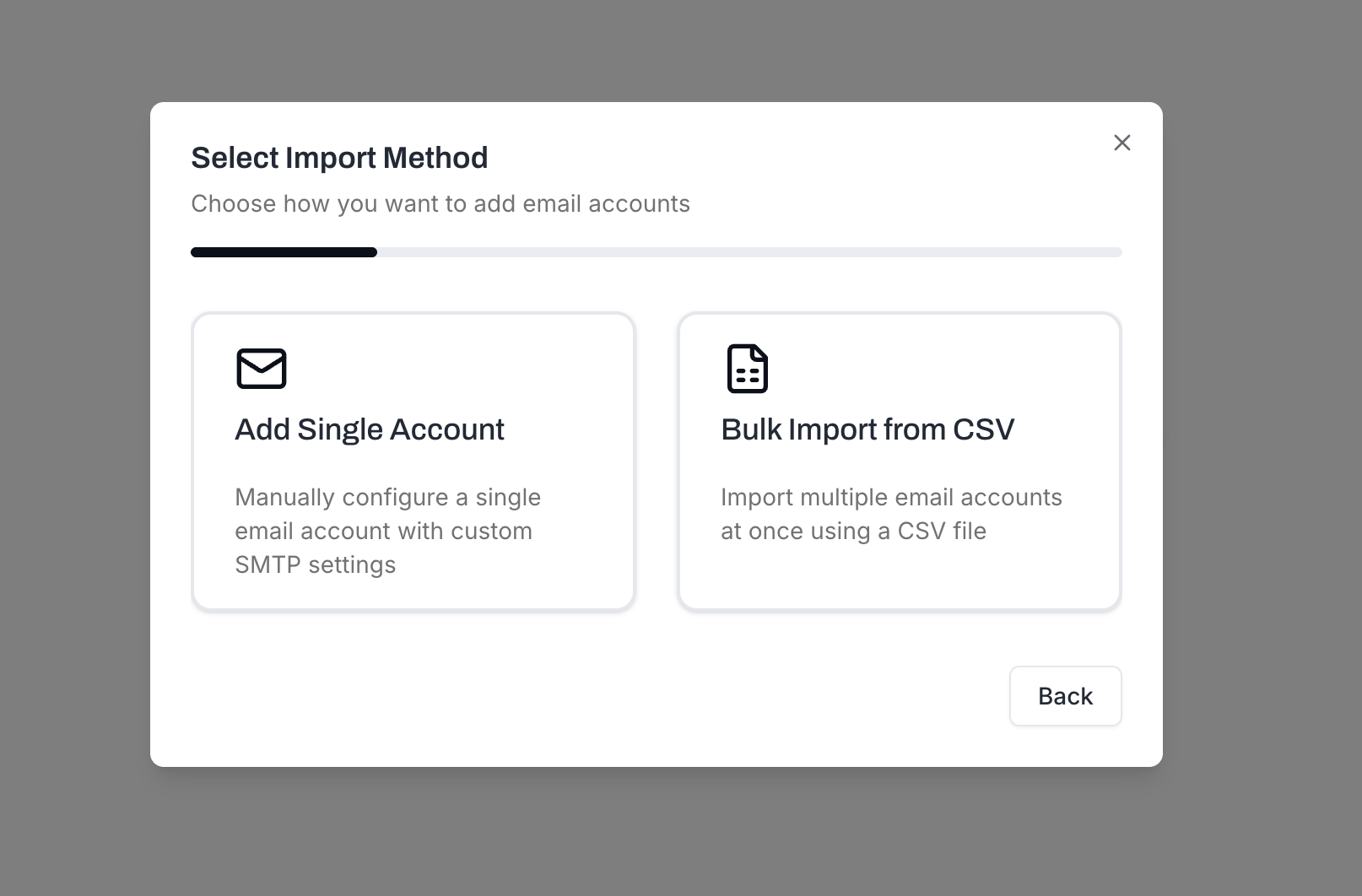This screenshot has height=896, width=1362.
Task: Click the close icon in the top right corner
Action: pyautogui.click(x=1121, y=143)
